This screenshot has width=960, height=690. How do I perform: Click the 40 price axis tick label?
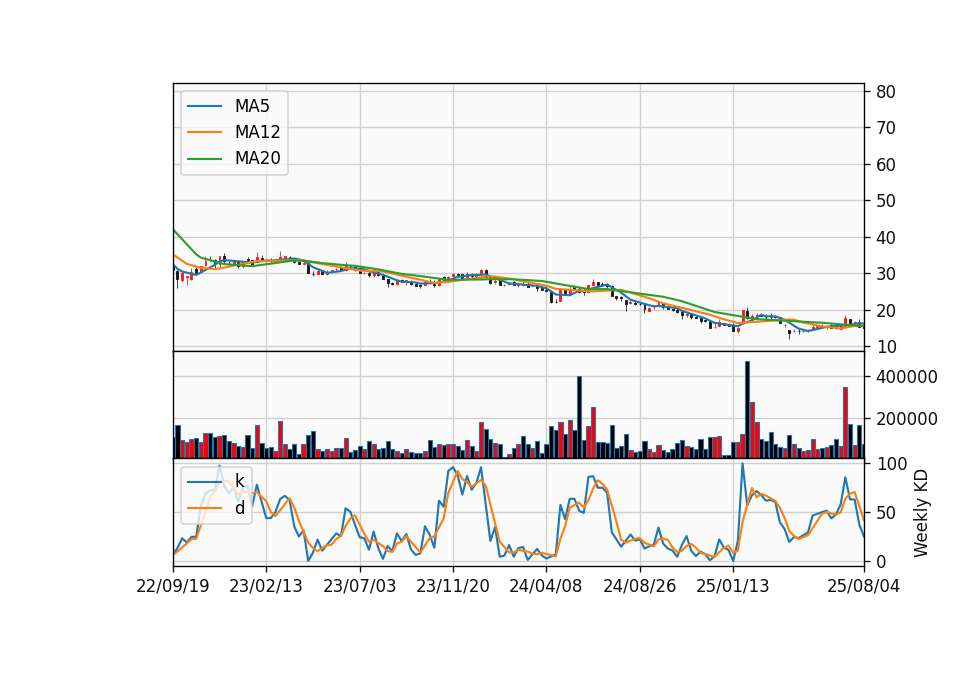point(885,238)
